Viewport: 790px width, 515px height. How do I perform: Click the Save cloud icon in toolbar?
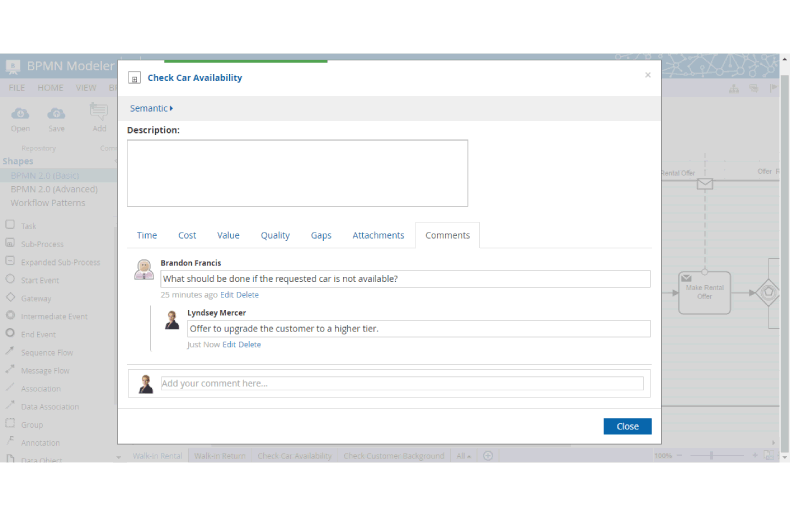[57, 114]
